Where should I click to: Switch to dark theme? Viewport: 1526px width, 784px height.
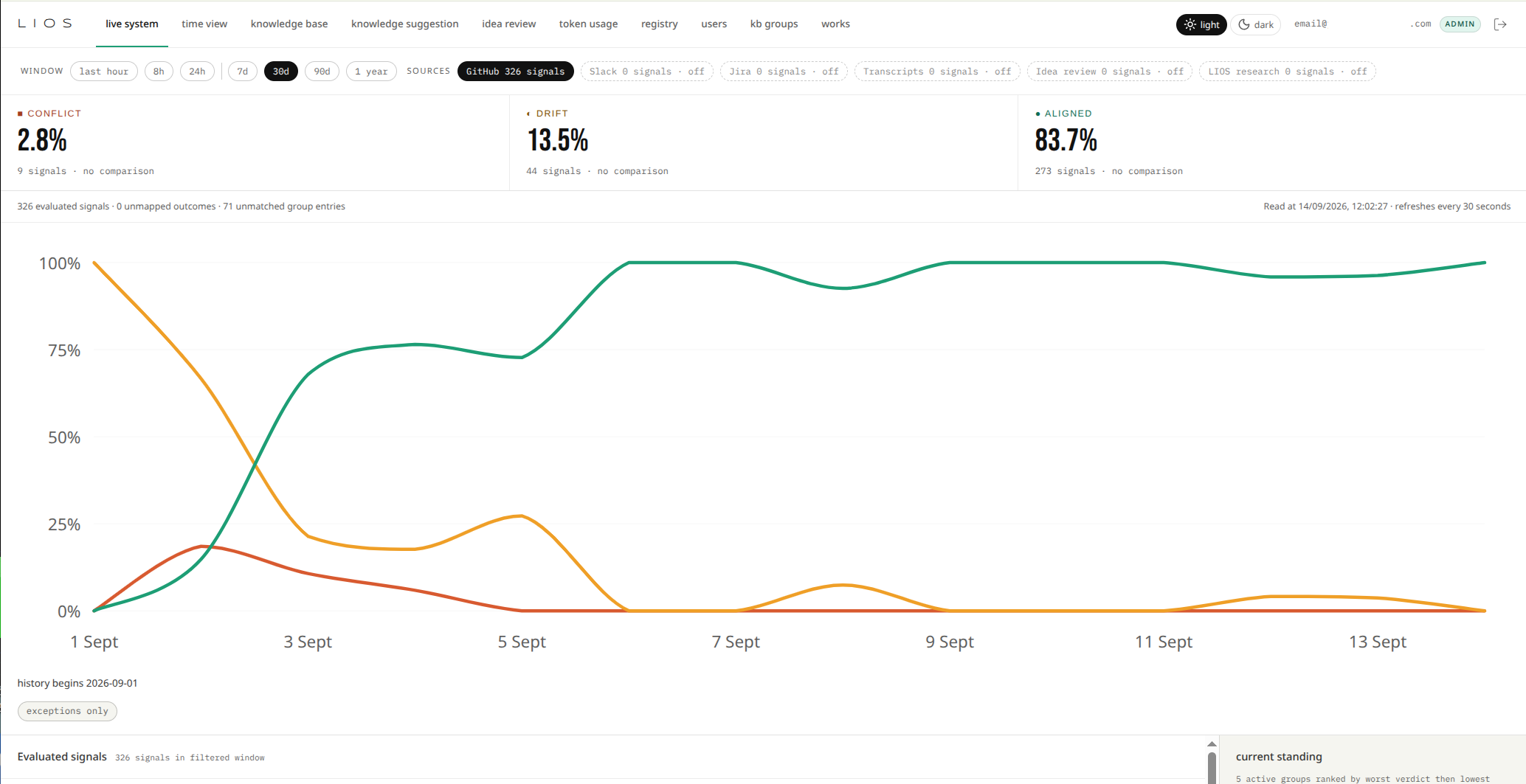click(x=1255, y=24)
